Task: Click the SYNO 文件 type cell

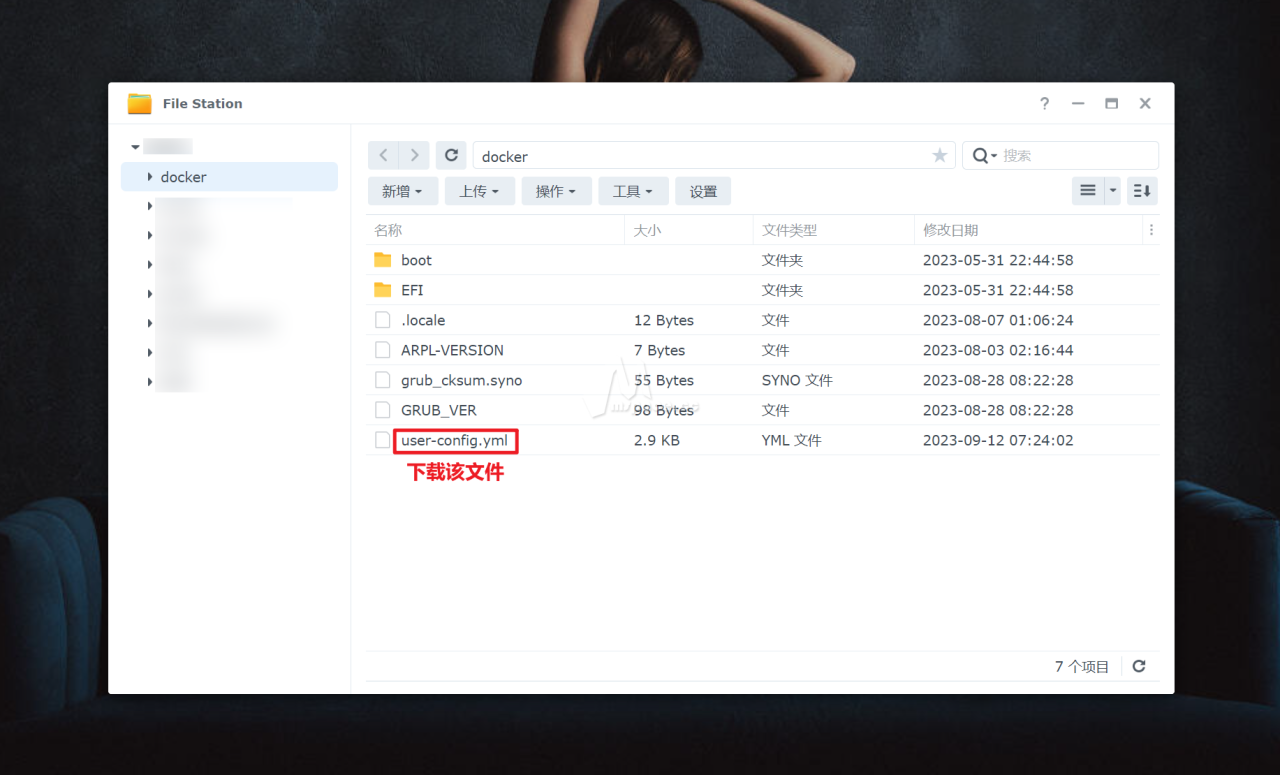Action: tap(797, 380)
